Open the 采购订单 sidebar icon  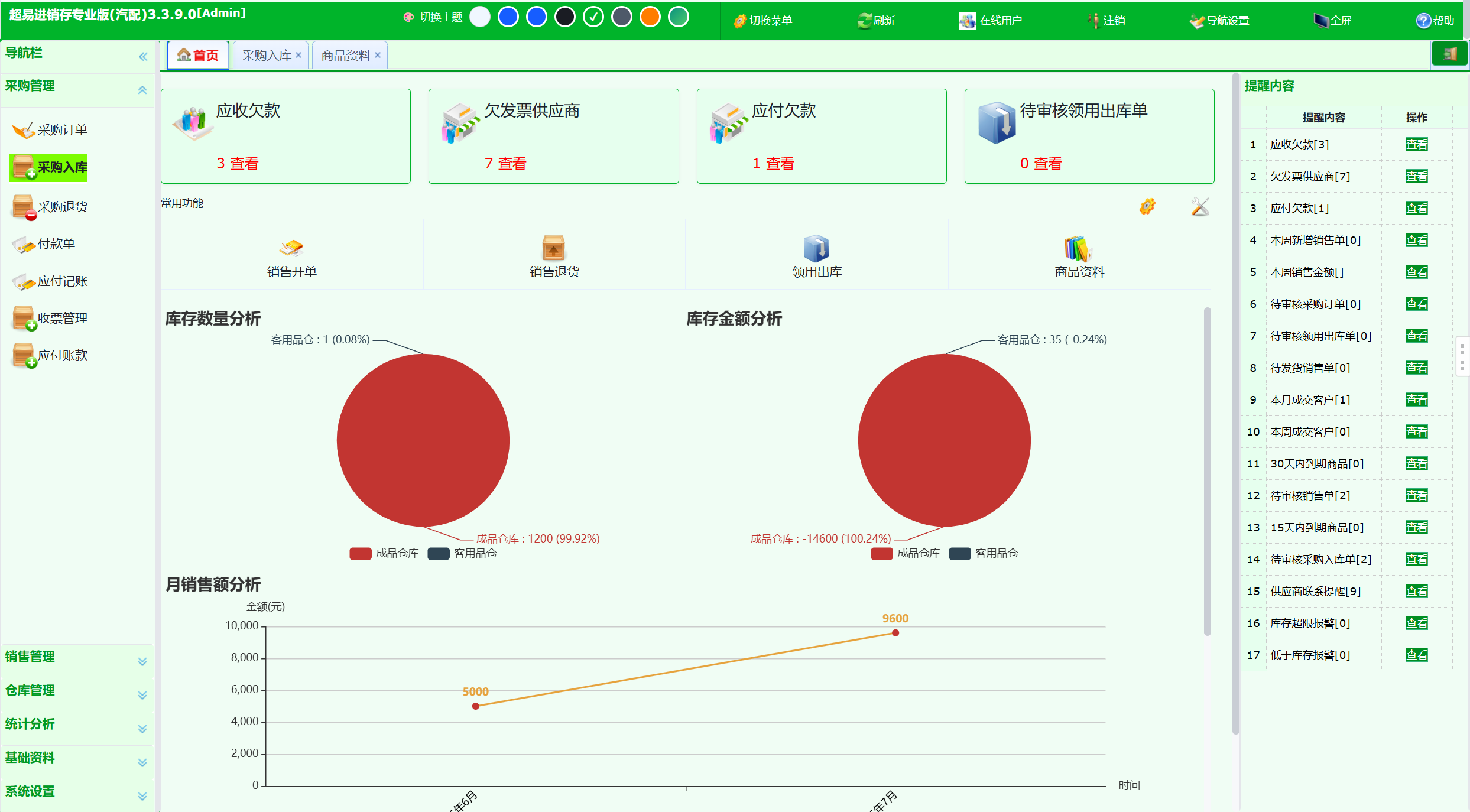pos(24,130)
